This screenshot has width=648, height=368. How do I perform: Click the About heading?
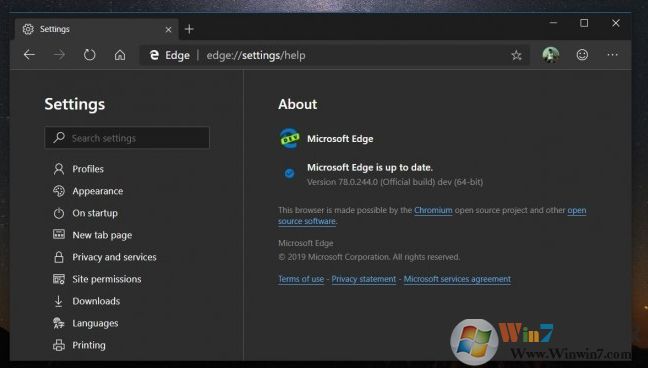pos(298,104)
